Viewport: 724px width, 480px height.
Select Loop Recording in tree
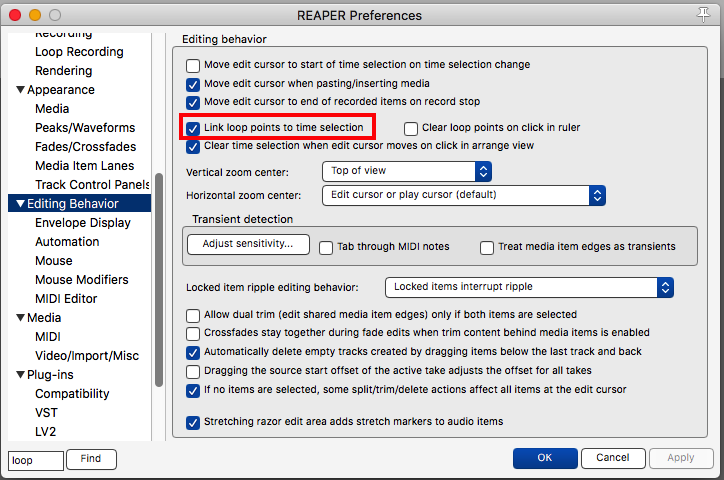79,52
